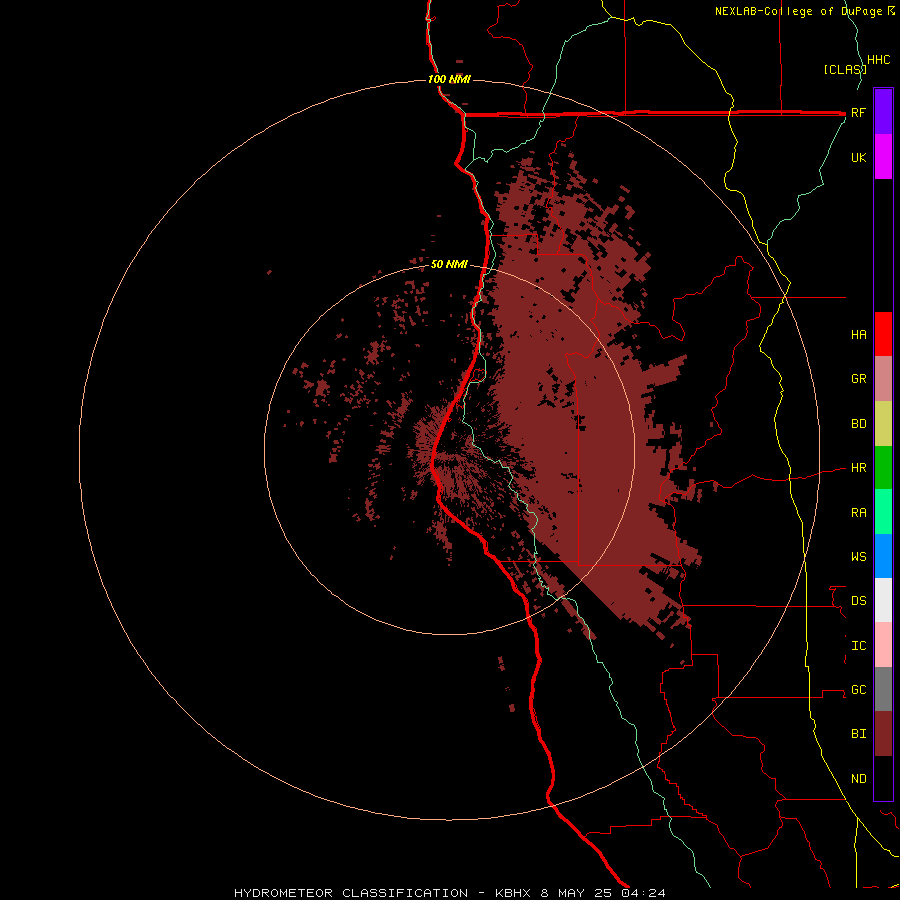This screenshot has height=900, width=900.
Task: Click the purple RF legend color swatch
Action: tap(883, 112)
